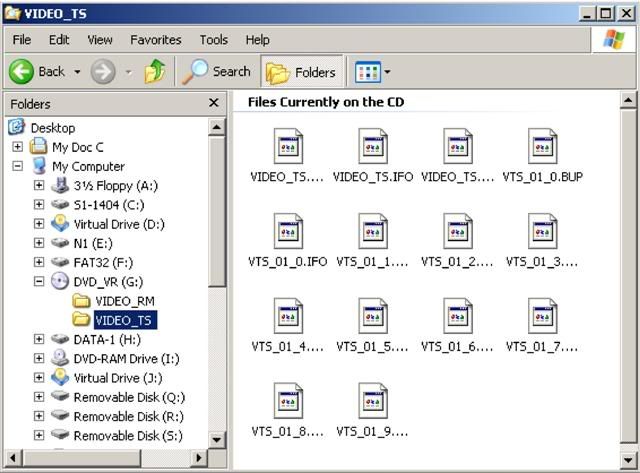Open the Back history dropdown arrow

point(77,72)
